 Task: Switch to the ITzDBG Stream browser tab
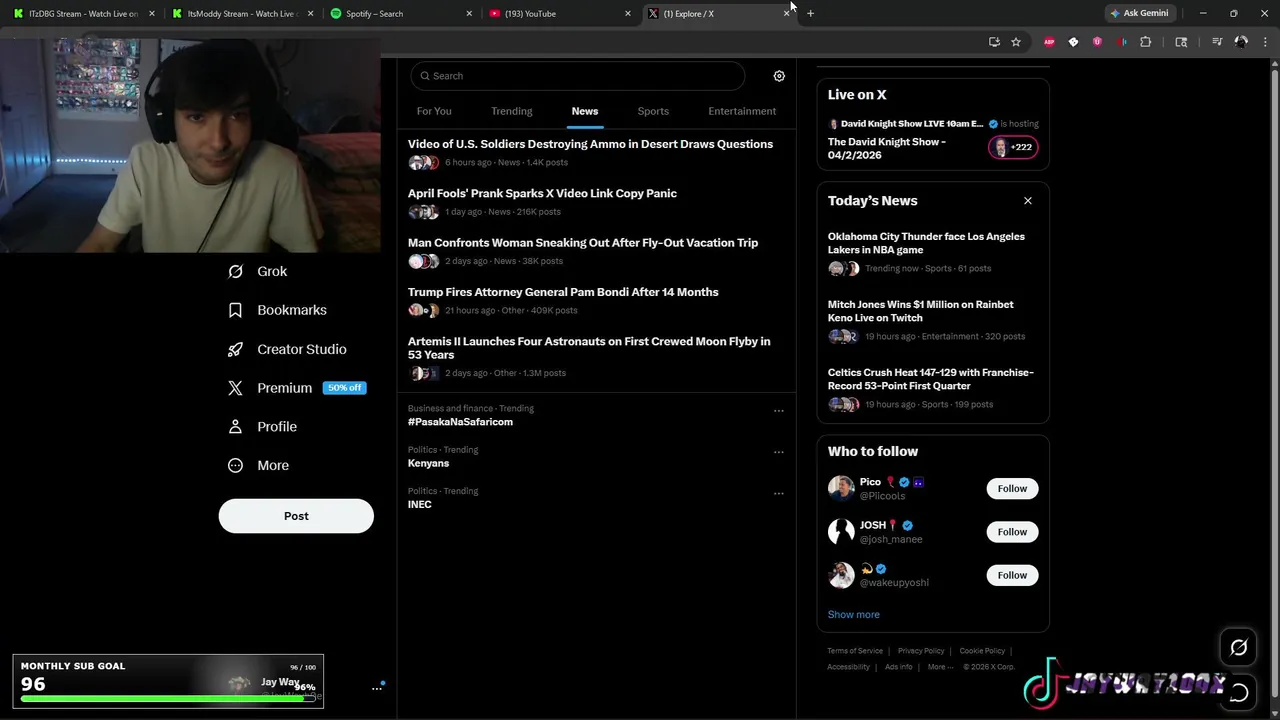click(x=84, y=14)
